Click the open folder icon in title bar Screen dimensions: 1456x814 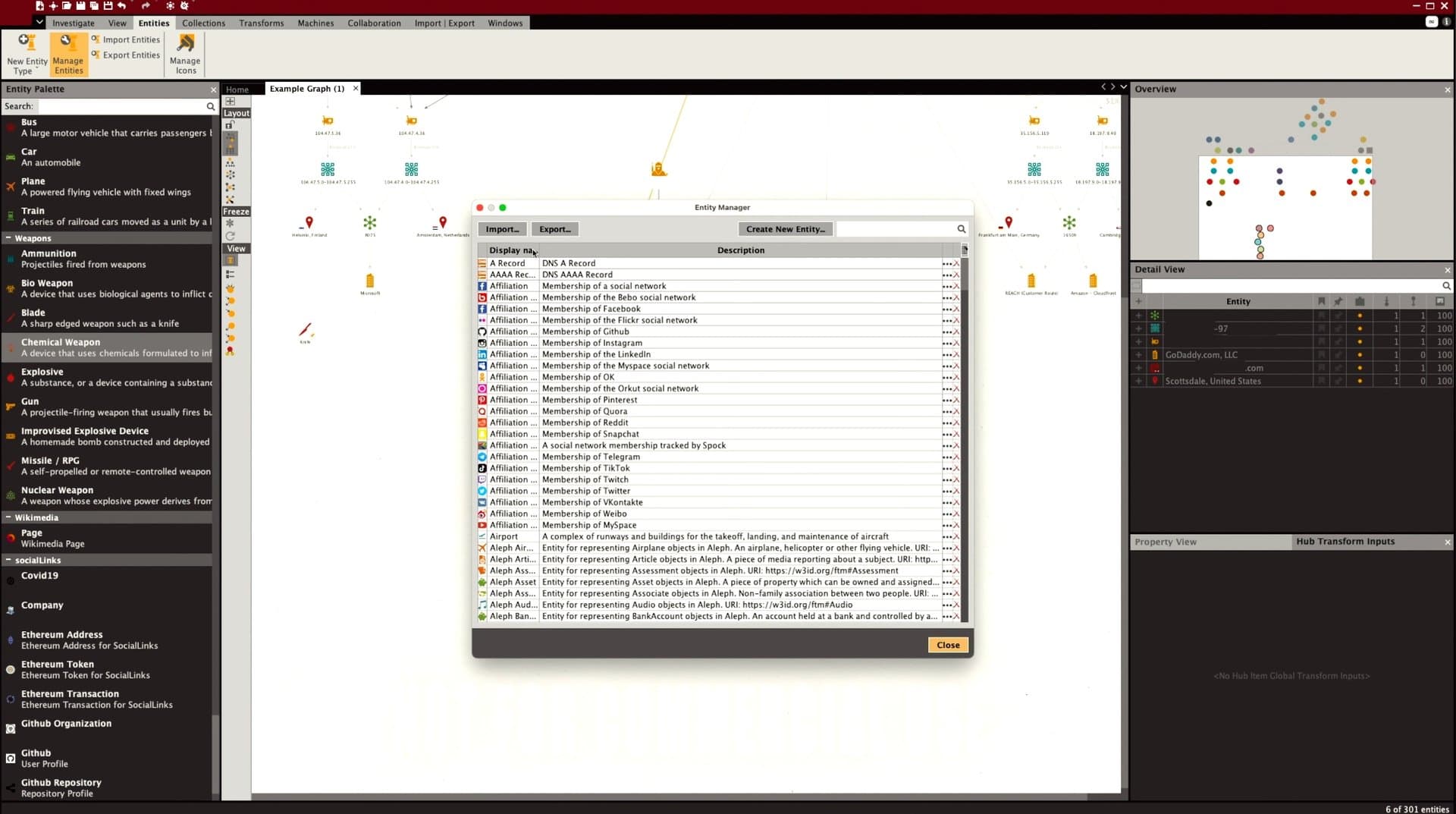click(67, 5)
